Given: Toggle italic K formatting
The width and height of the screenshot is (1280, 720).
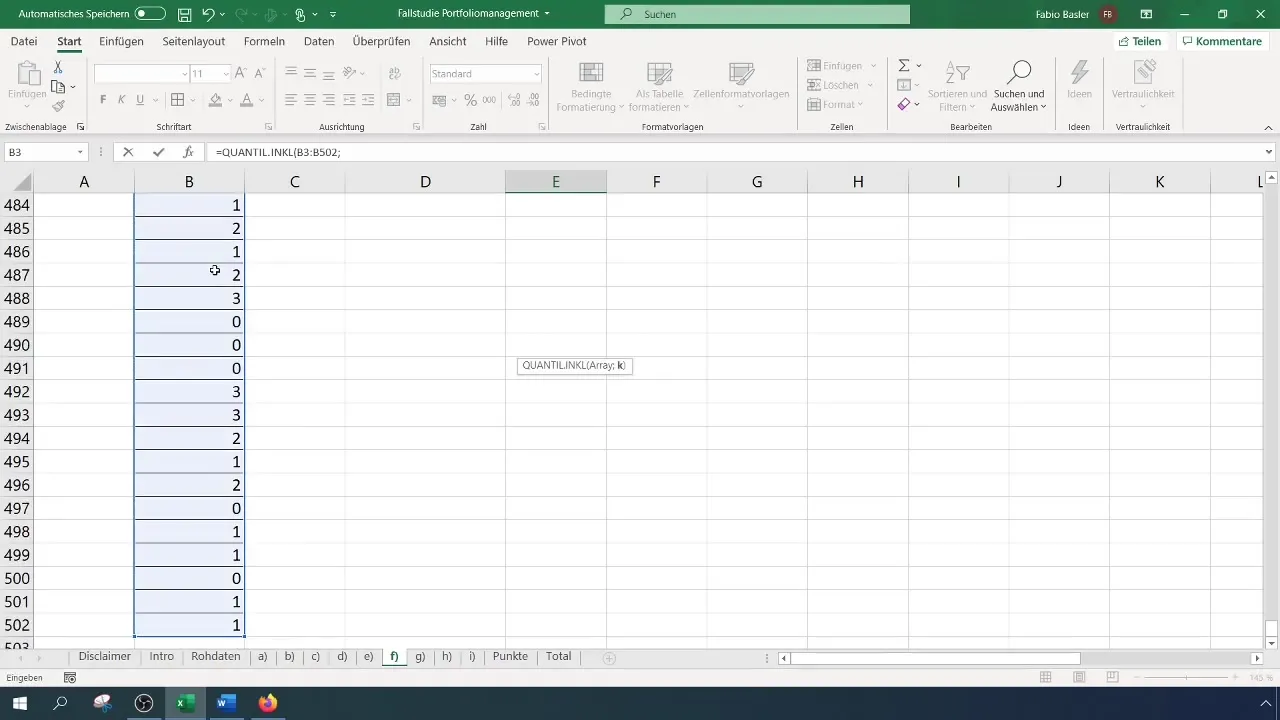Looking at the screenshot, I should point(121,100).
